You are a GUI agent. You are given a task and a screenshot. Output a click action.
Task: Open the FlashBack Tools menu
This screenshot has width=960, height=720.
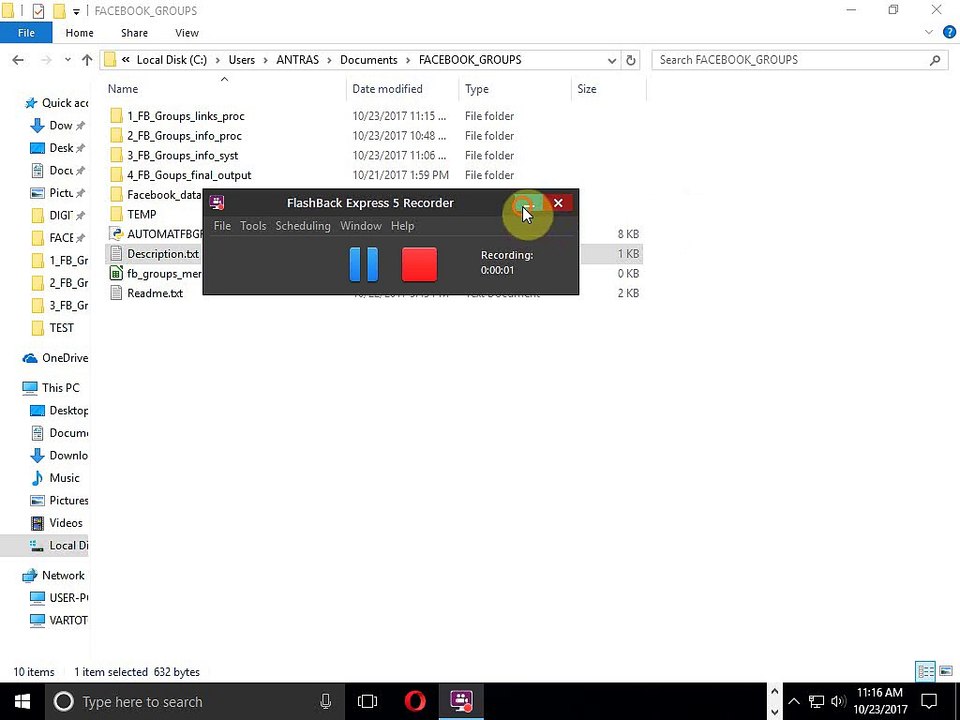coord(253,226)
